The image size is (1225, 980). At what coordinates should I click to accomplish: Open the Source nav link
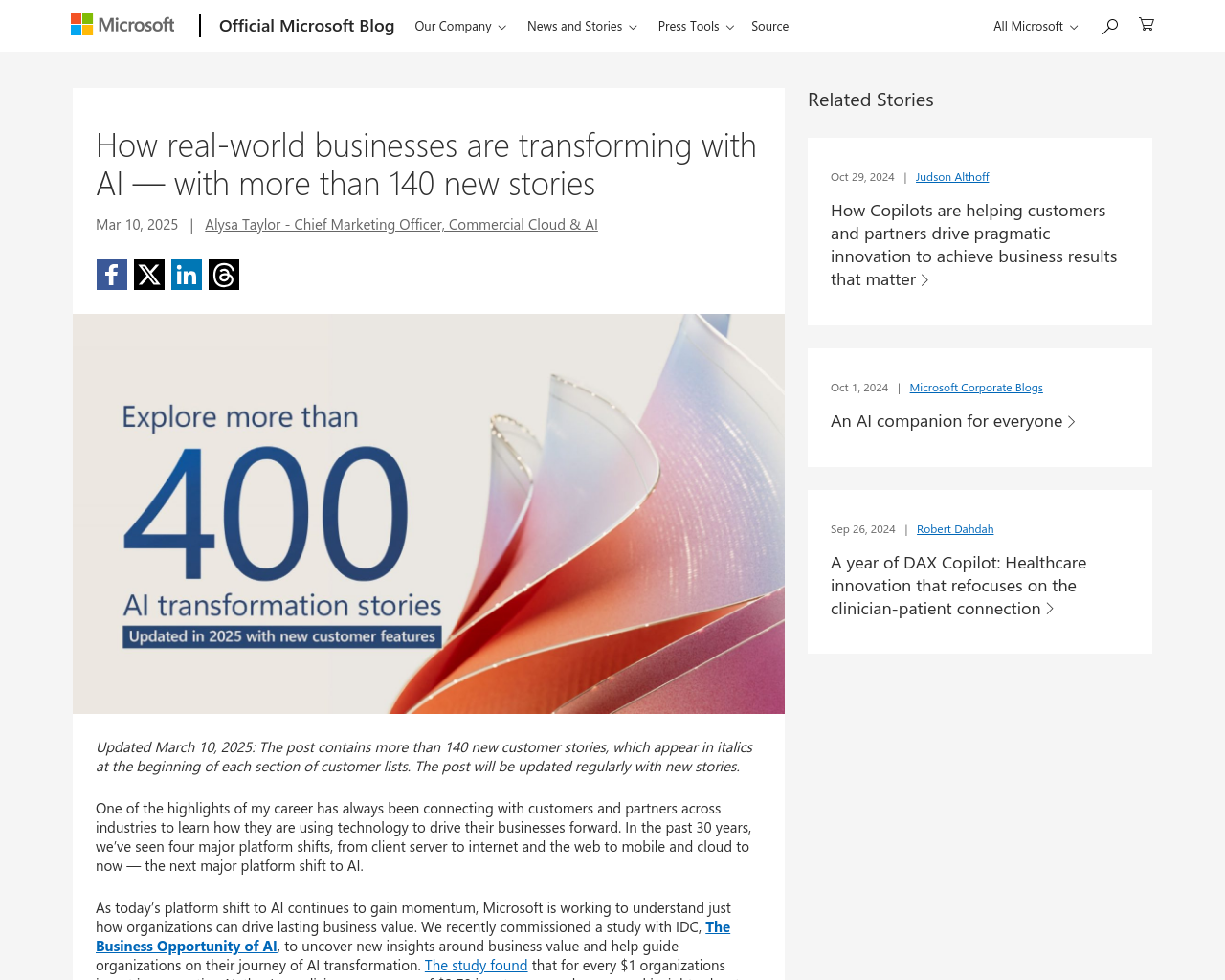point(769,26)
